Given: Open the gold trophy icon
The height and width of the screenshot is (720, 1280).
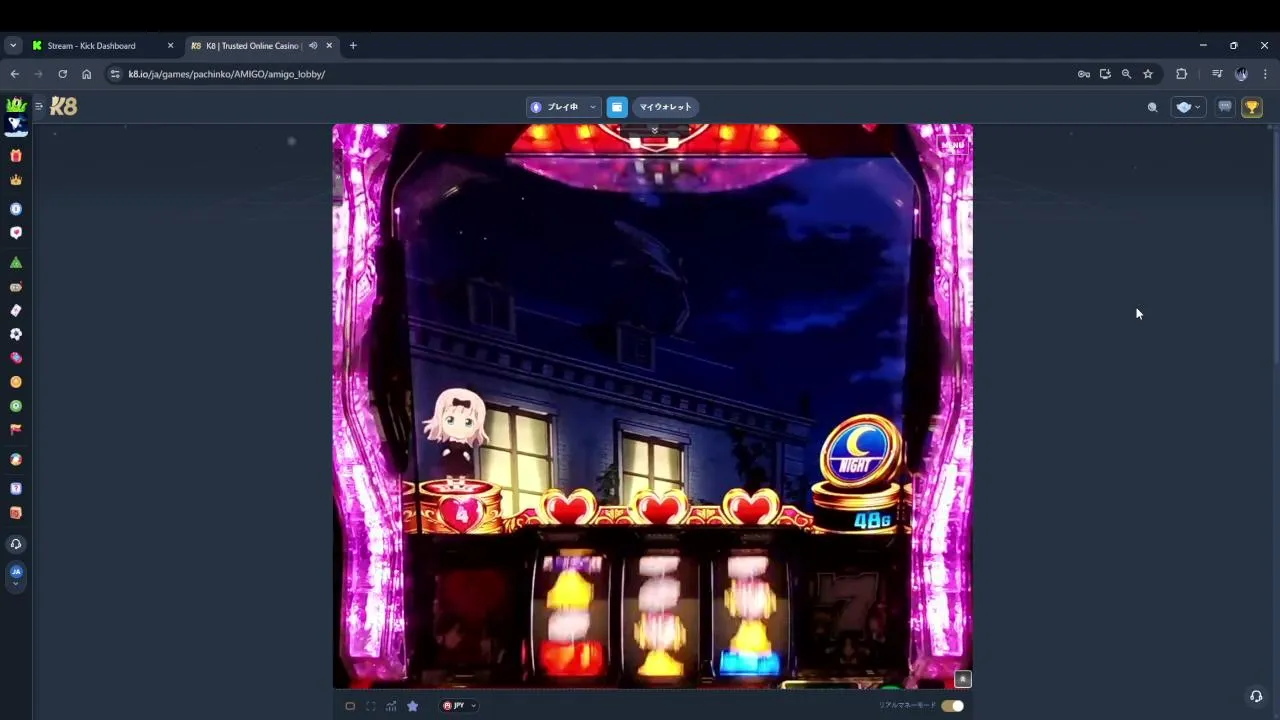Looking at the screenshot, I should [x=1252, y=107].
